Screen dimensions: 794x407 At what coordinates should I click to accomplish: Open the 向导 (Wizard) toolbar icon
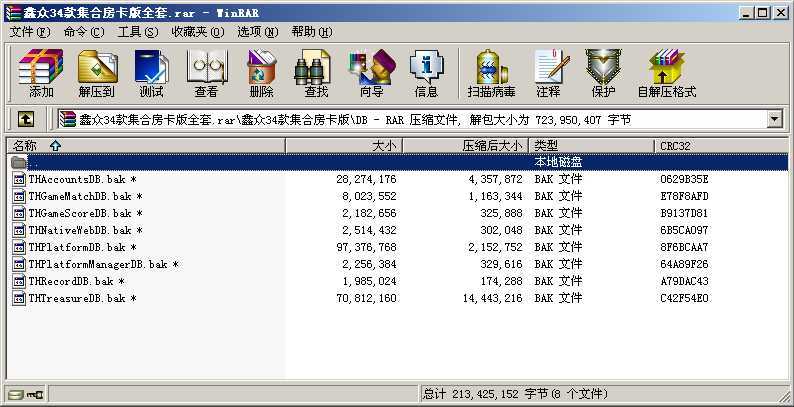[x=372, y=73]
